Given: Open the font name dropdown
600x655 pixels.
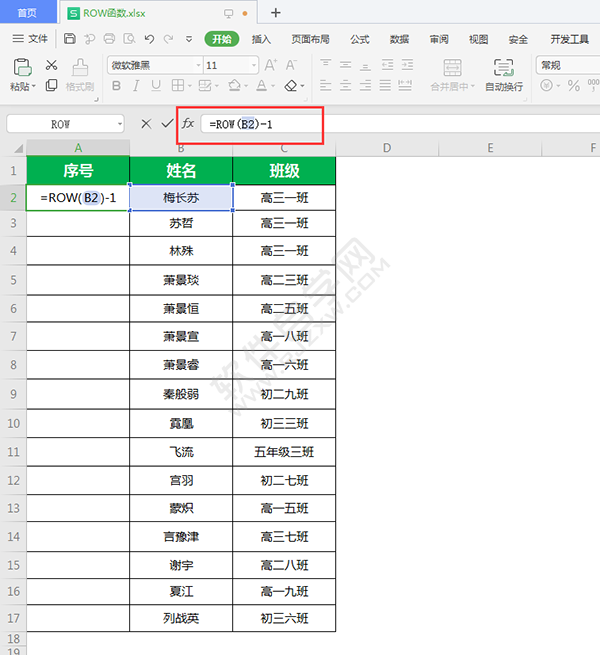Looking at the screenshot, I should point(198,65).
